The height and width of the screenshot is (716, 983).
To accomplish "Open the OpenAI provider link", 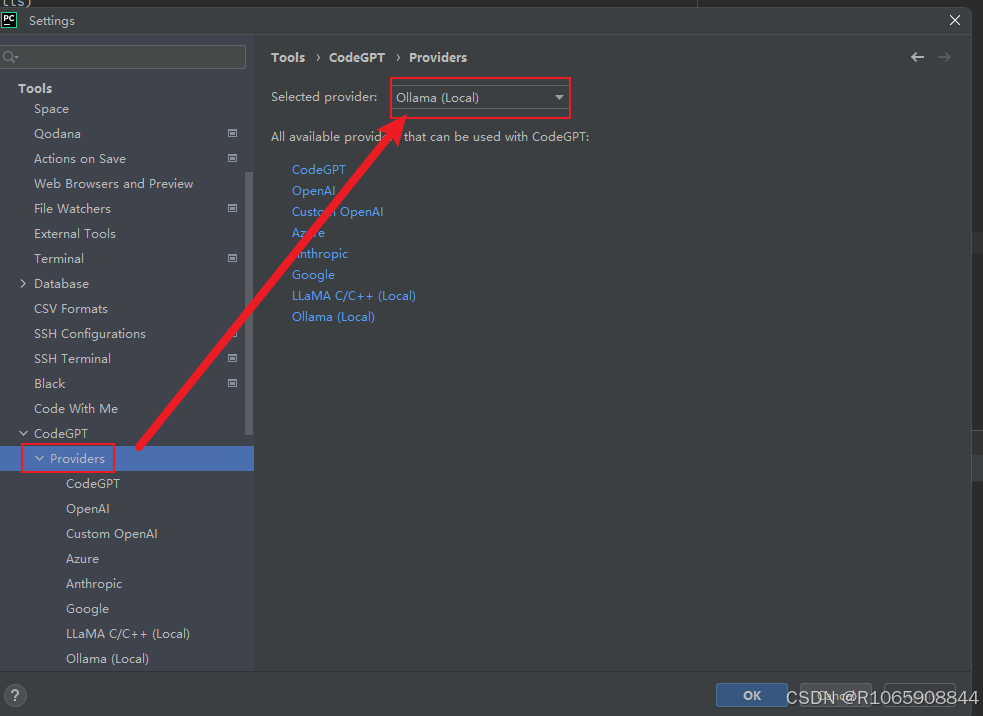I will tap(313, 191).
